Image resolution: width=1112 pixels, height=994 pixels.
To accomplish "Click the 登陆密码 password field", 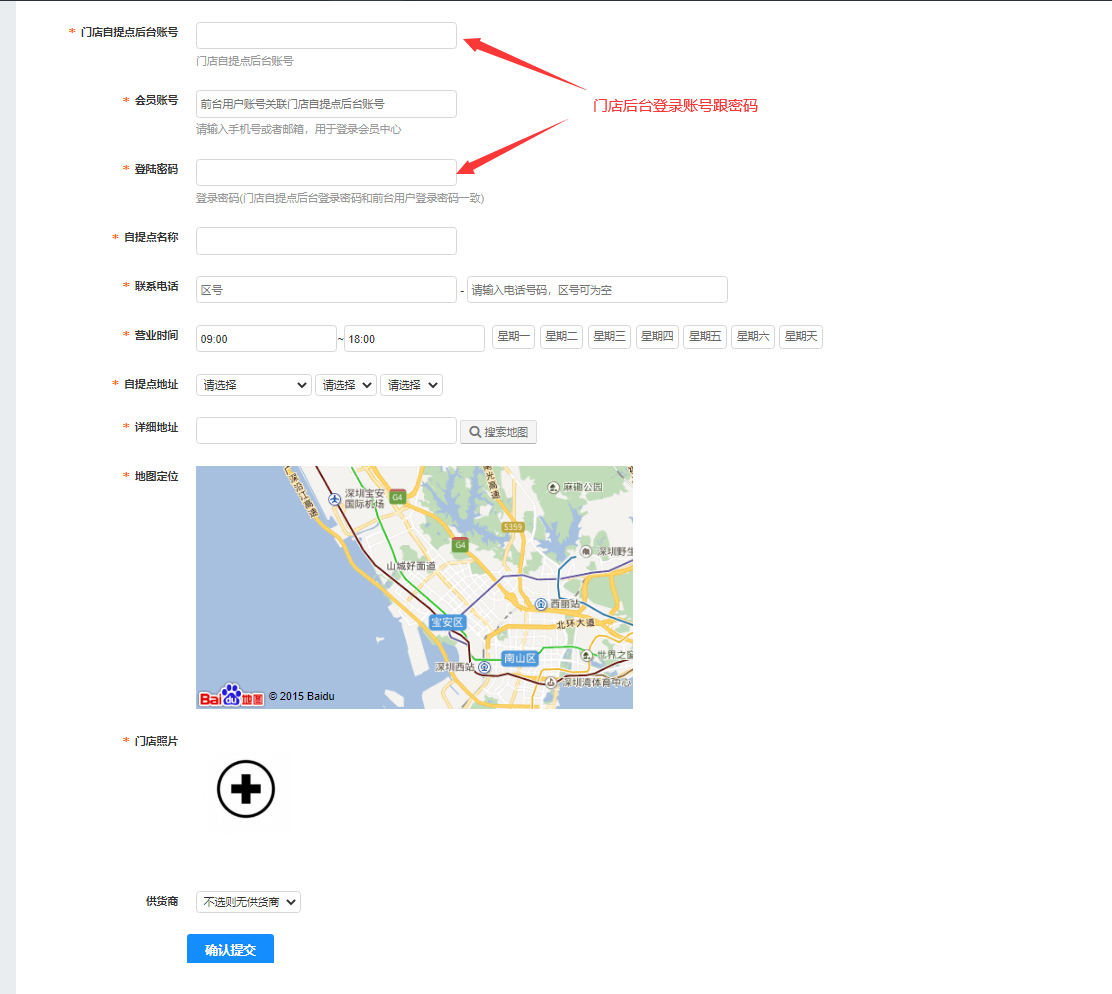I will click(326, 172).
